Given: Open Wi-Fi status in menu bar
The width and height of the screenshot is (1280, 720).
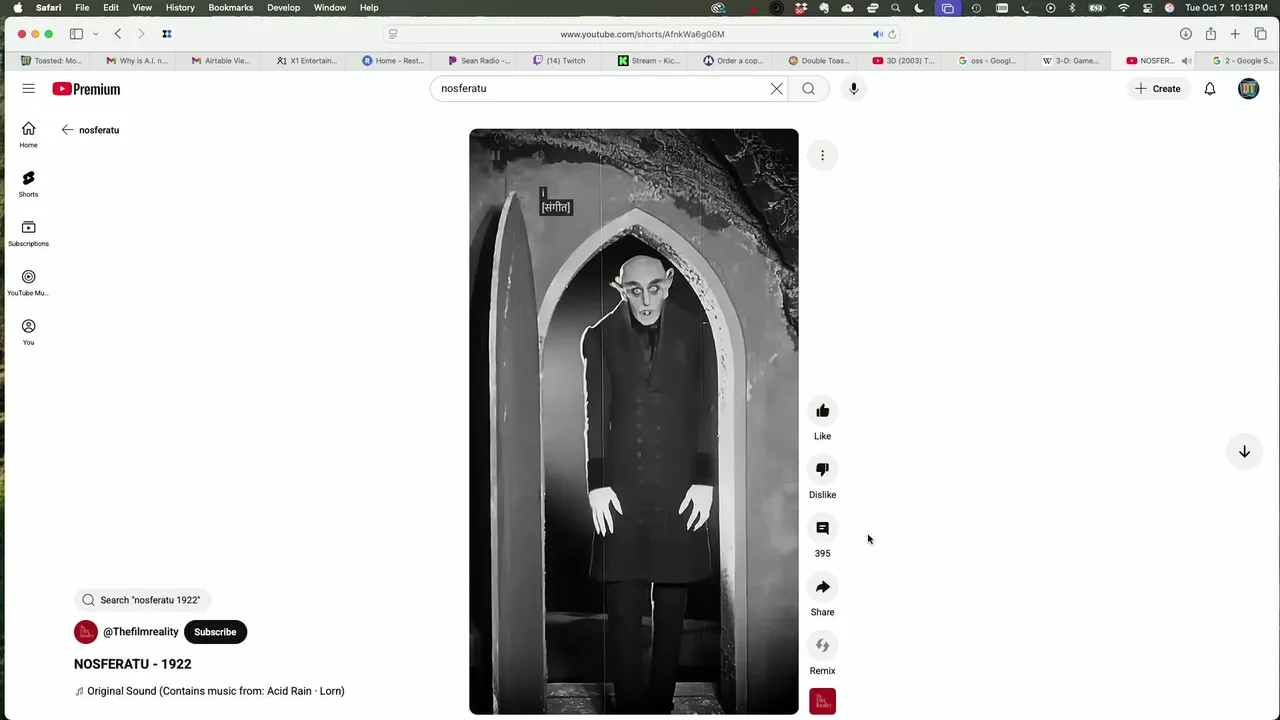Looking at the screenshot, I should click(x=1123, y=8).
